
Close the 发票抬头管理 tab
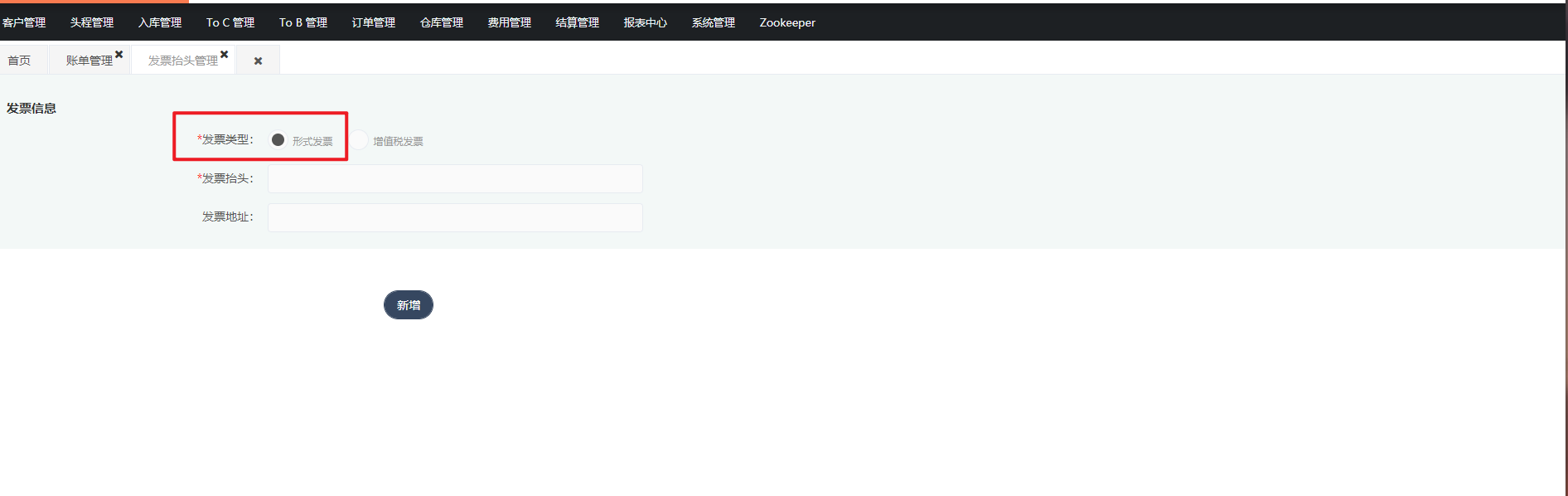[225, 55]
